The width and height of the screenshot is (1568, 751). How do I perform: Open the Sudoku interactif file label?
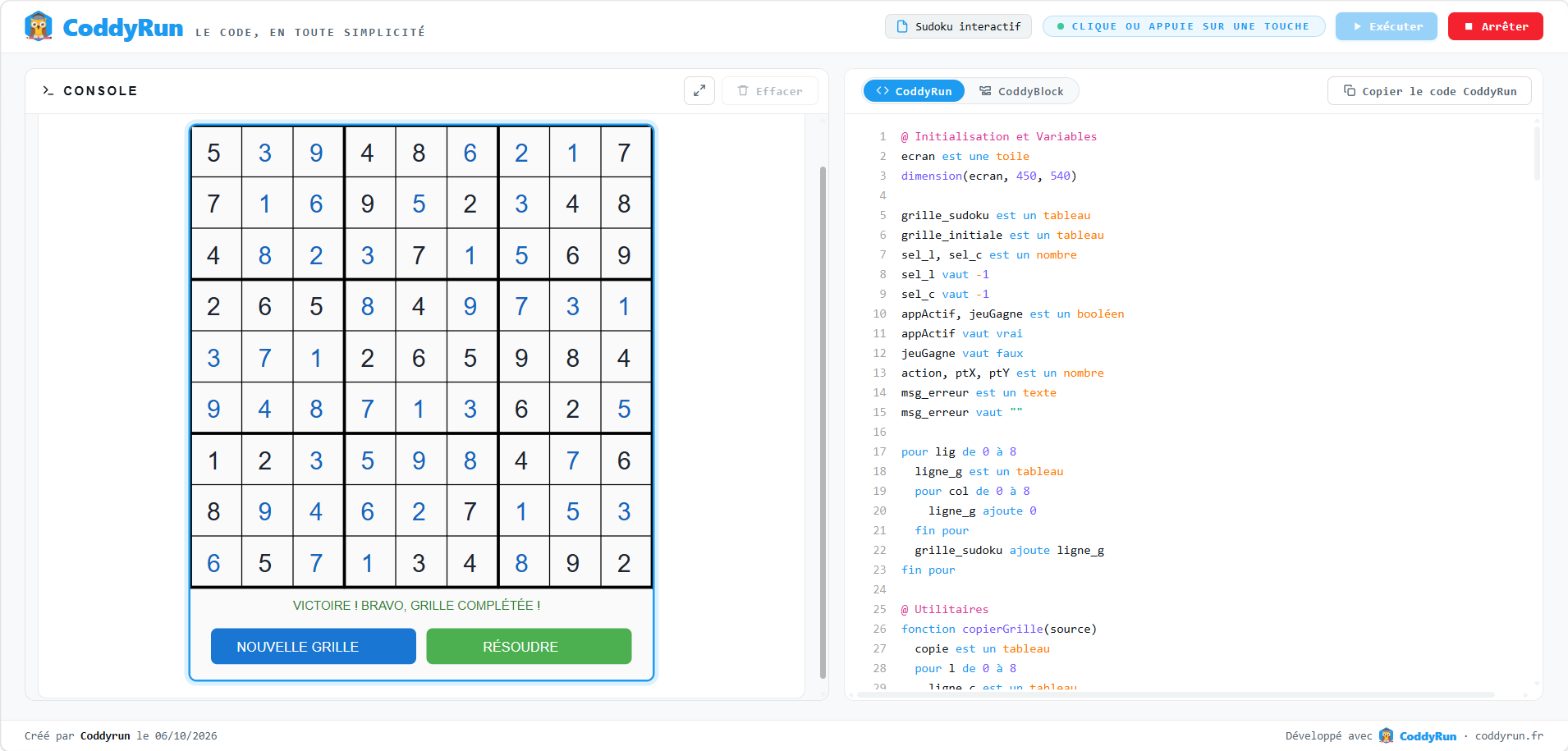[x=958, y=26]
